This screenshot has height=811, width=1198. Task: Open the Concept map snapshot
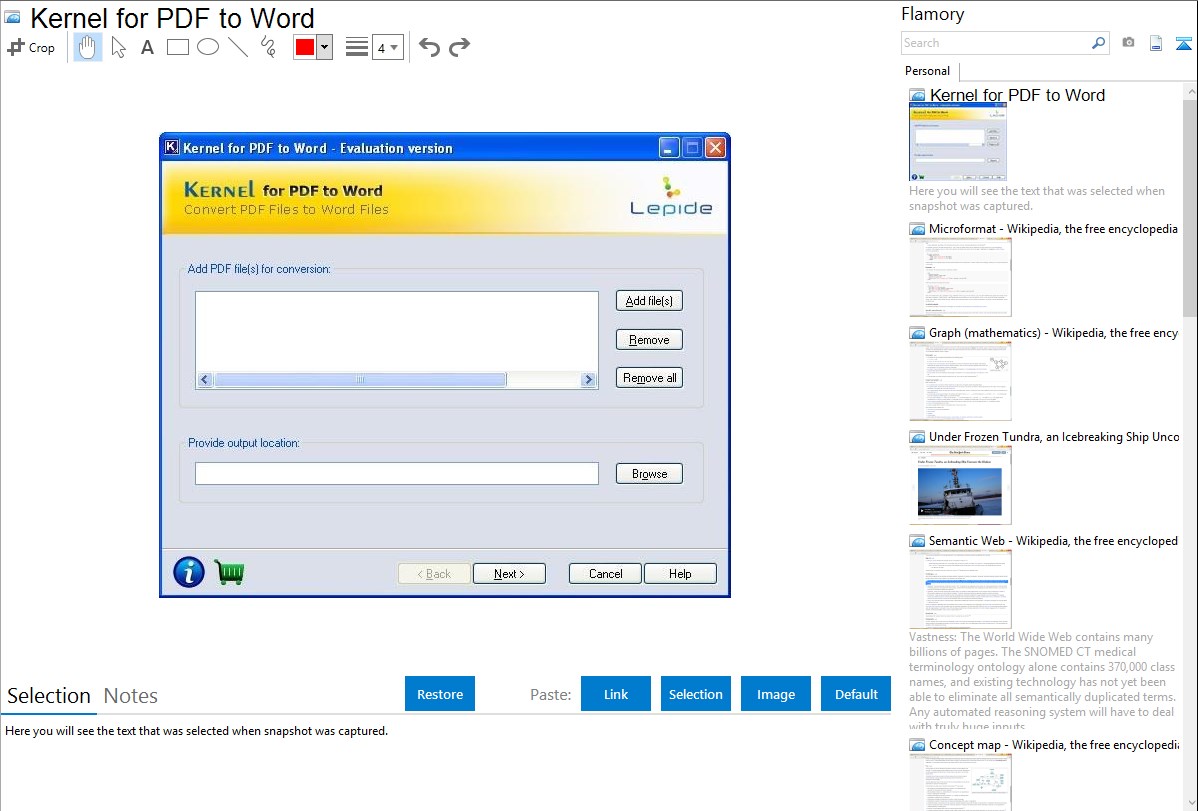[960, 782]
